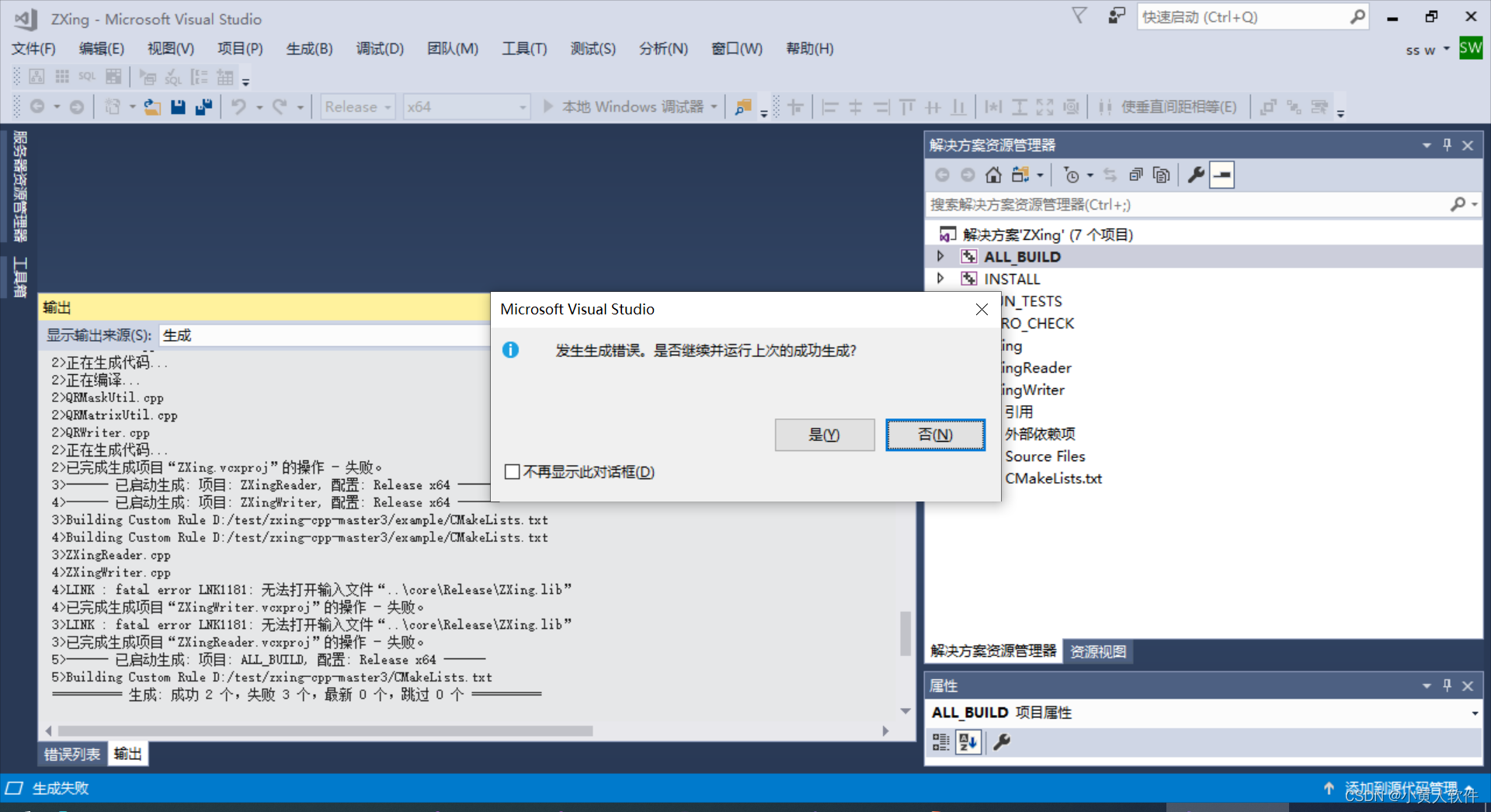Click the Save All toolbar icon

tap(203, 107)
